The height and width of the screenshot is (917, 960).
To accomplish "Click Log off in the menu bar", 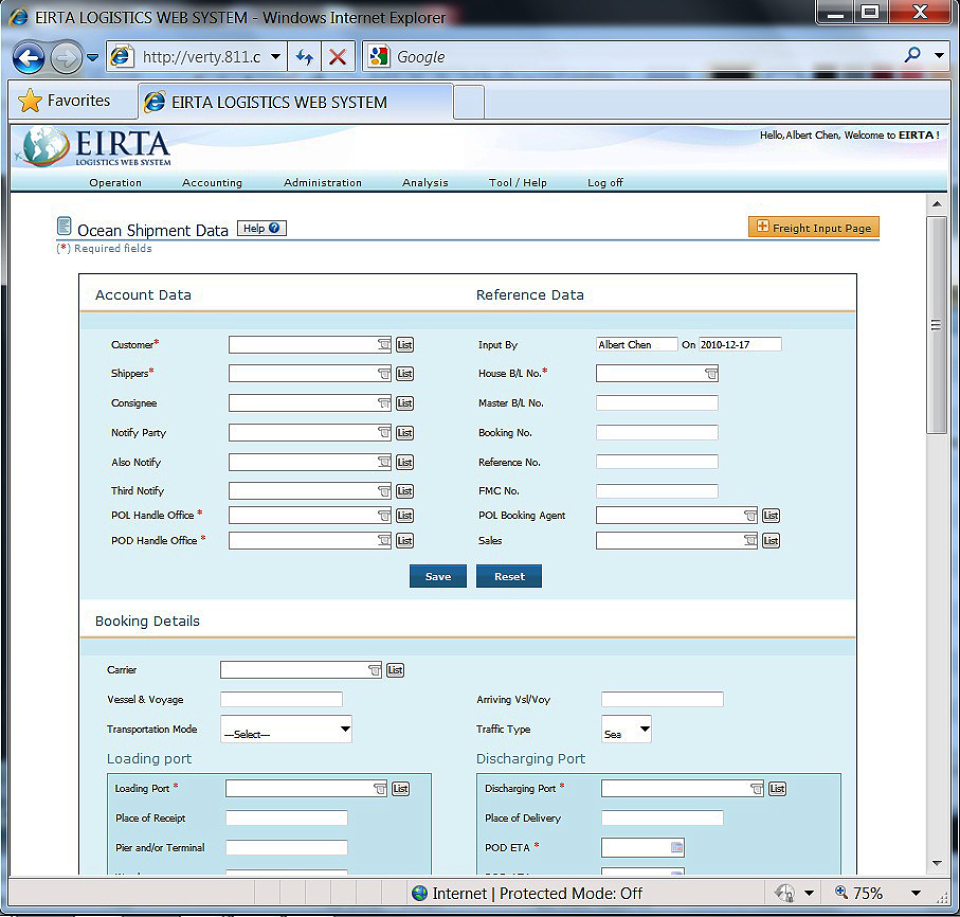I will point(605,182).
